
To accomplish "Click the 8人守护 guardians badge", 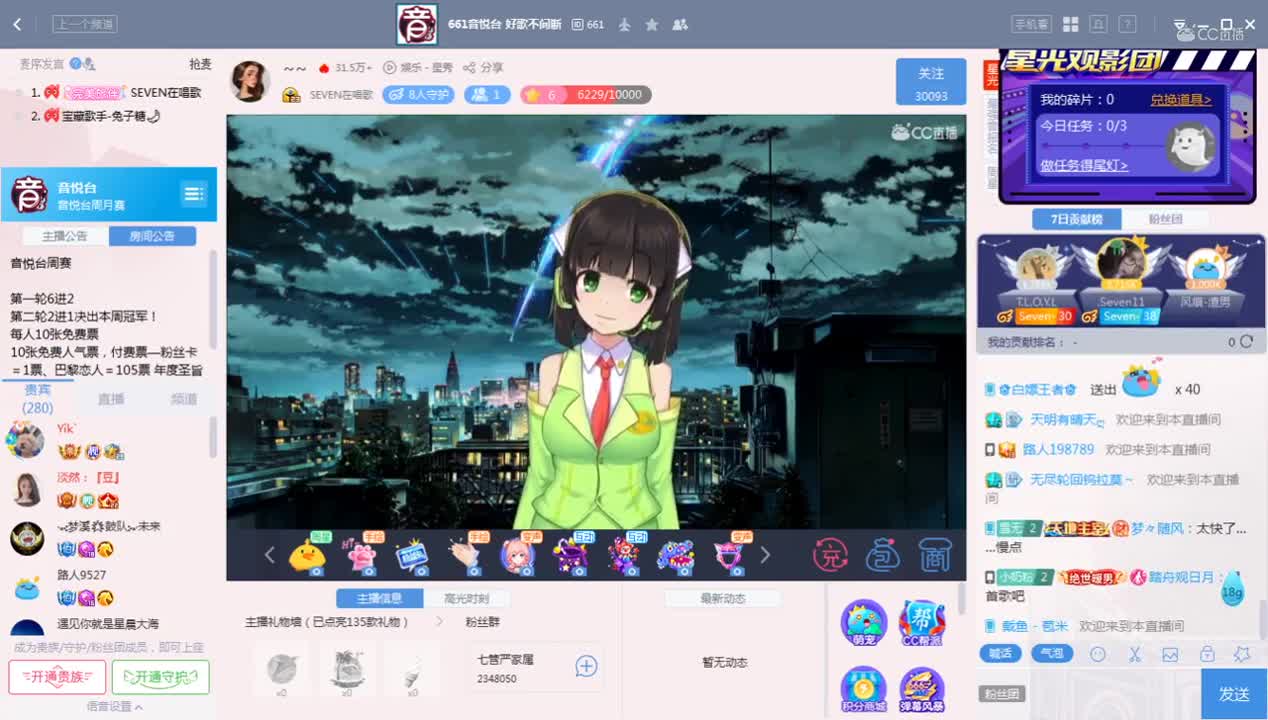I will pyautogui.click(x=418, y=95).
